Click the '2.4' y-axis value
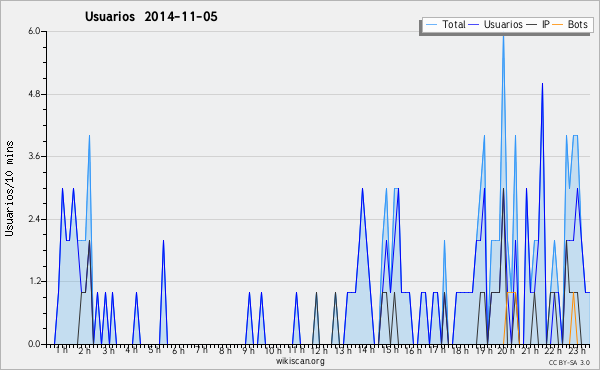This screenshot has height=370, width=600. tap(34, 219)
